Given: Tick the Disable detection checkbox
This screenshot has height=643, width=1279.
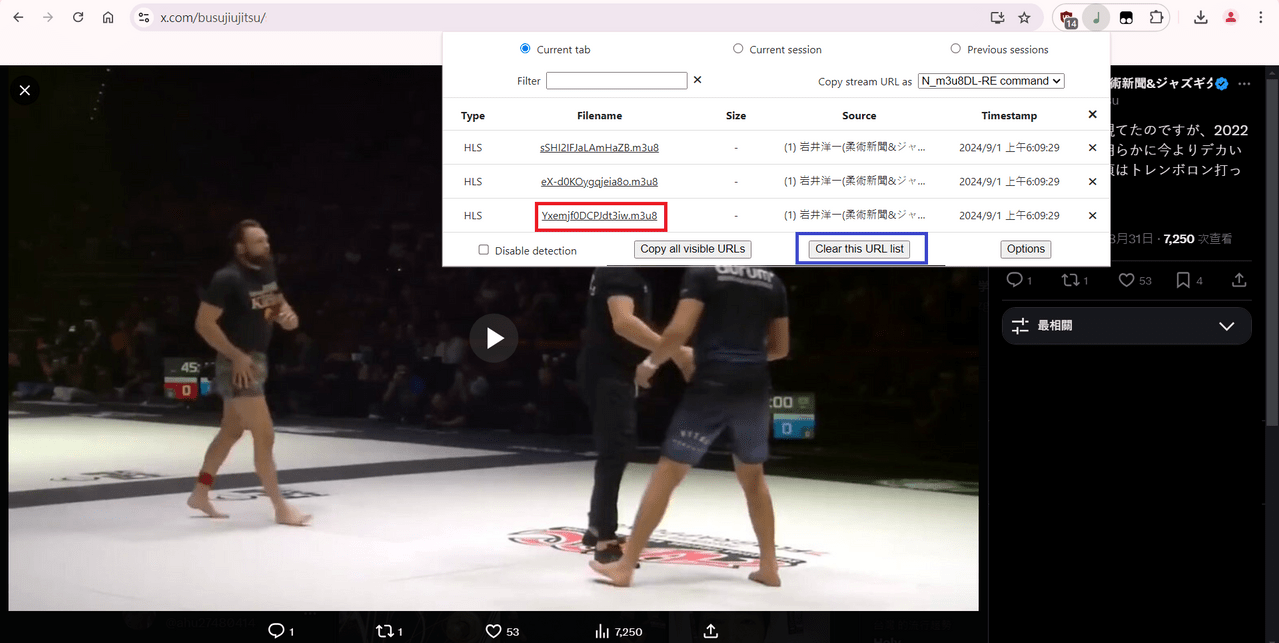Looking at the screenshot, I should click(x=483, y=250).
